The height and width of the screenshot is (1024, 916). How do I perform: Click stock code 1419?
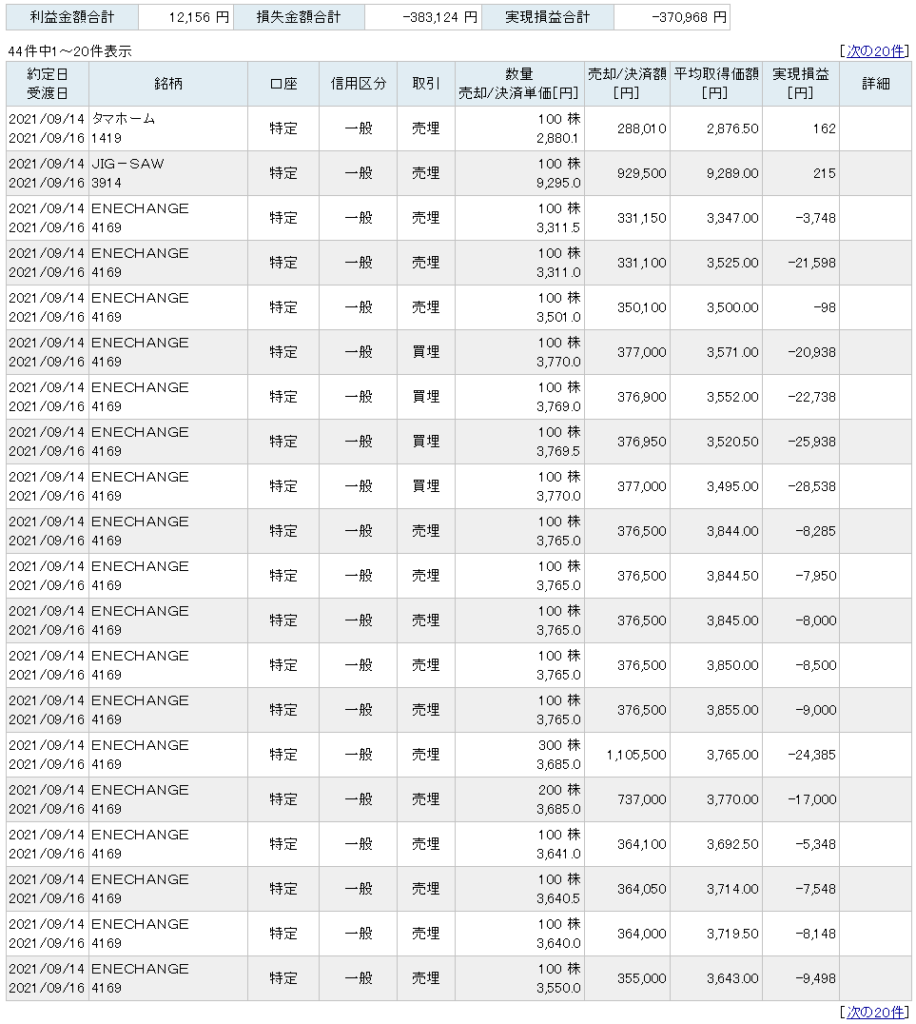pyautogui.click(x=106, y=138)
